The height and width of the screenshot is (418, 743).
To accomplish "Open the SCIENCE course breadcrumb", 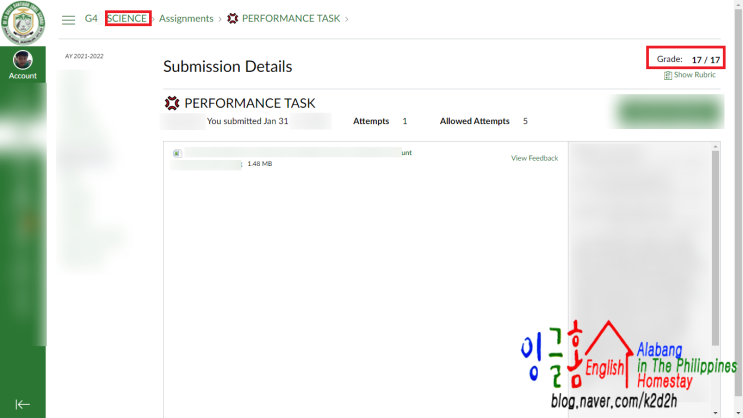I will coord(127,18).
